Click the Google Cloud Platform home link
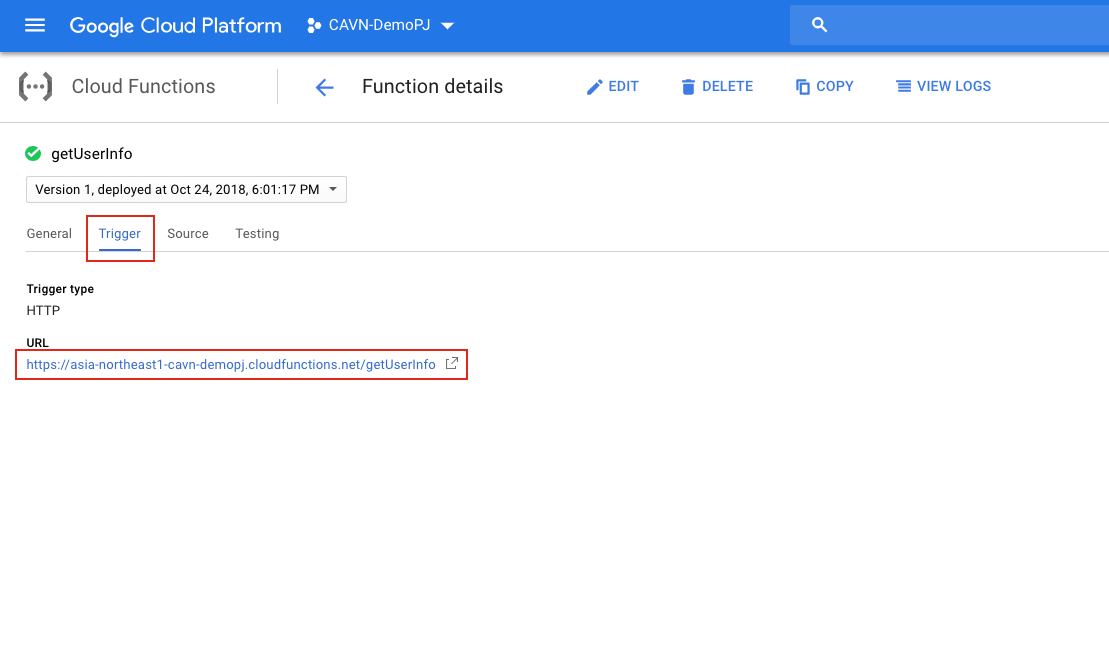 [175, 25]
